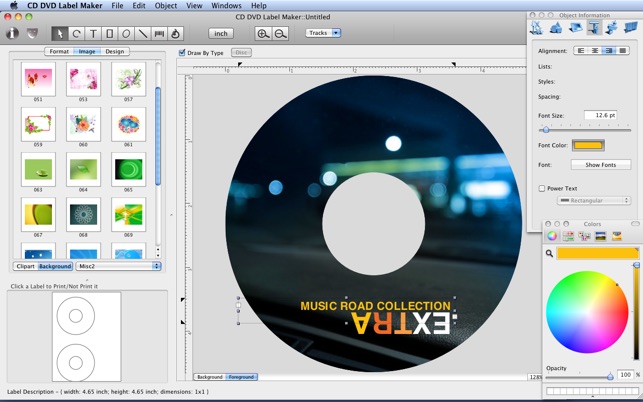This screenshot has height=402, width=643.
Task: Click the orange Font Color swatch
Action: point(587,146)
